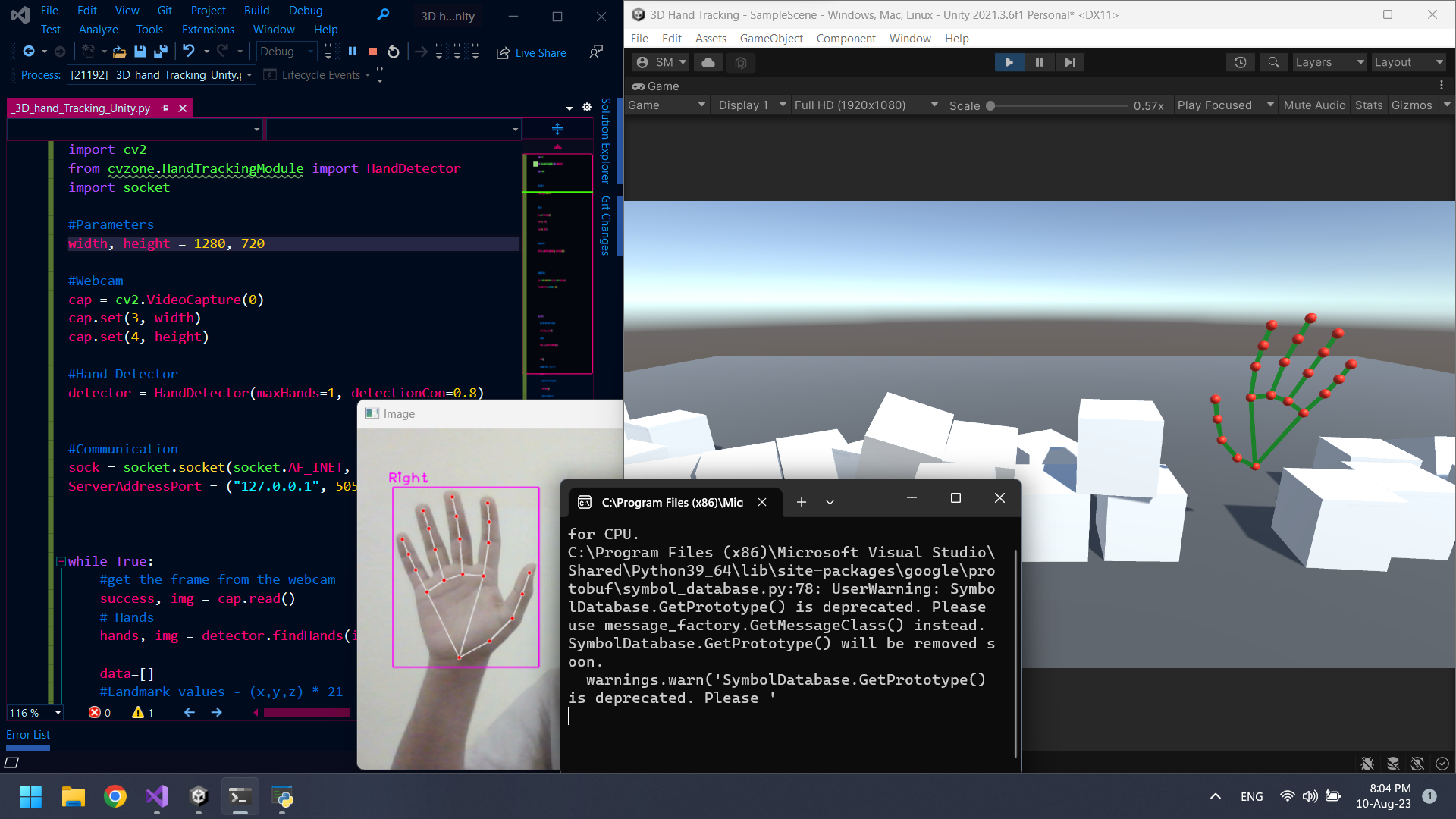Open the Visual Studio taskbar icon
Viewport: 1456px width, 819px height.
(x=157, y=796)
